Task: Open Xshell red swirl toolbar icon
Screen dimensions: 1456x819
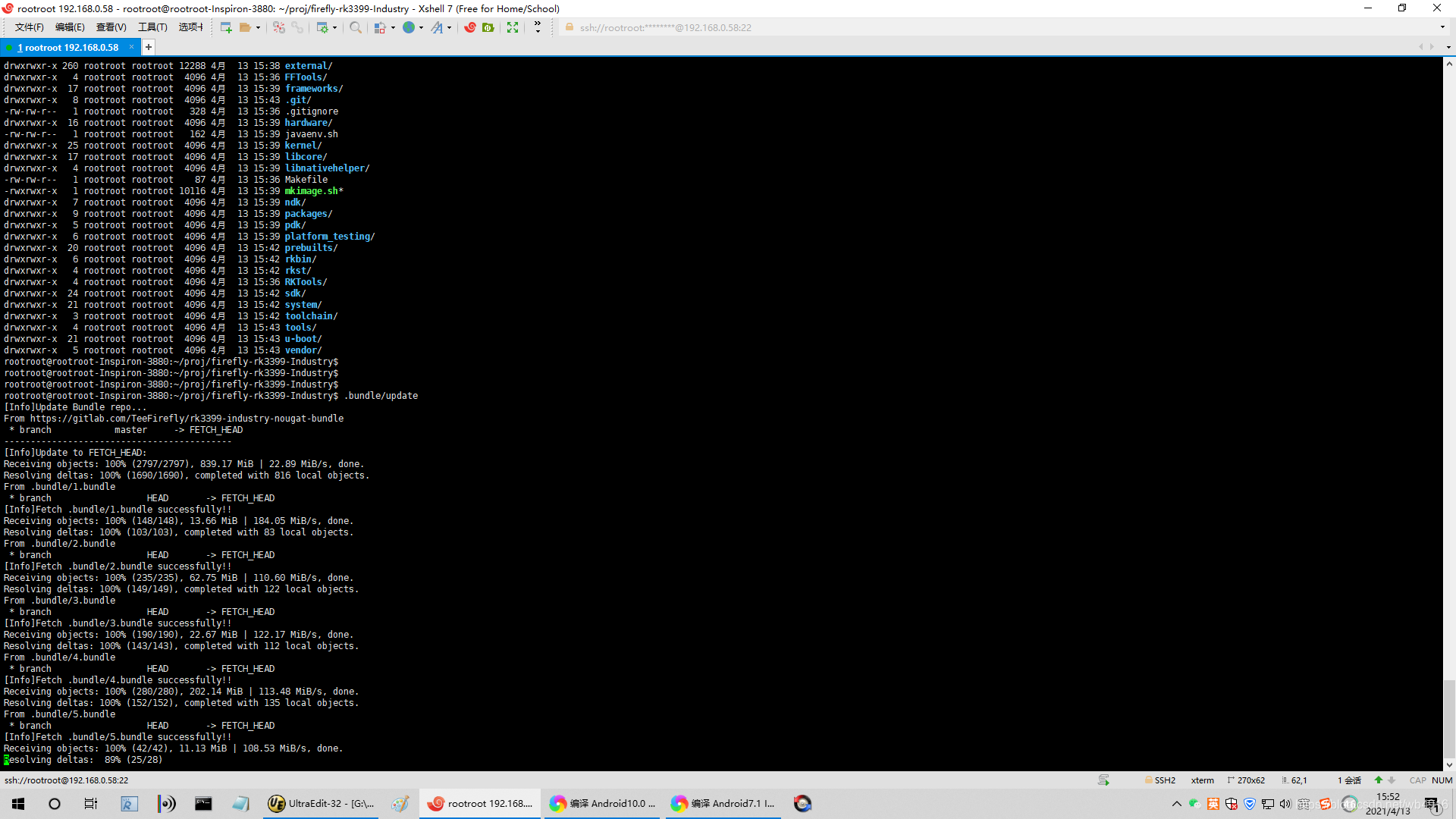Action: 470,27
